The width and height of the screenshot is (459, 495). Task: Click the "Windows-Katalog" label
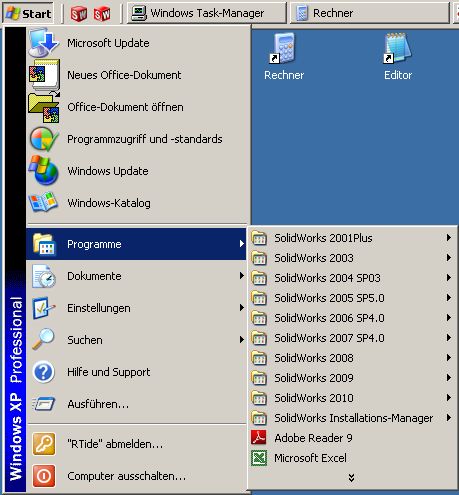109,203
